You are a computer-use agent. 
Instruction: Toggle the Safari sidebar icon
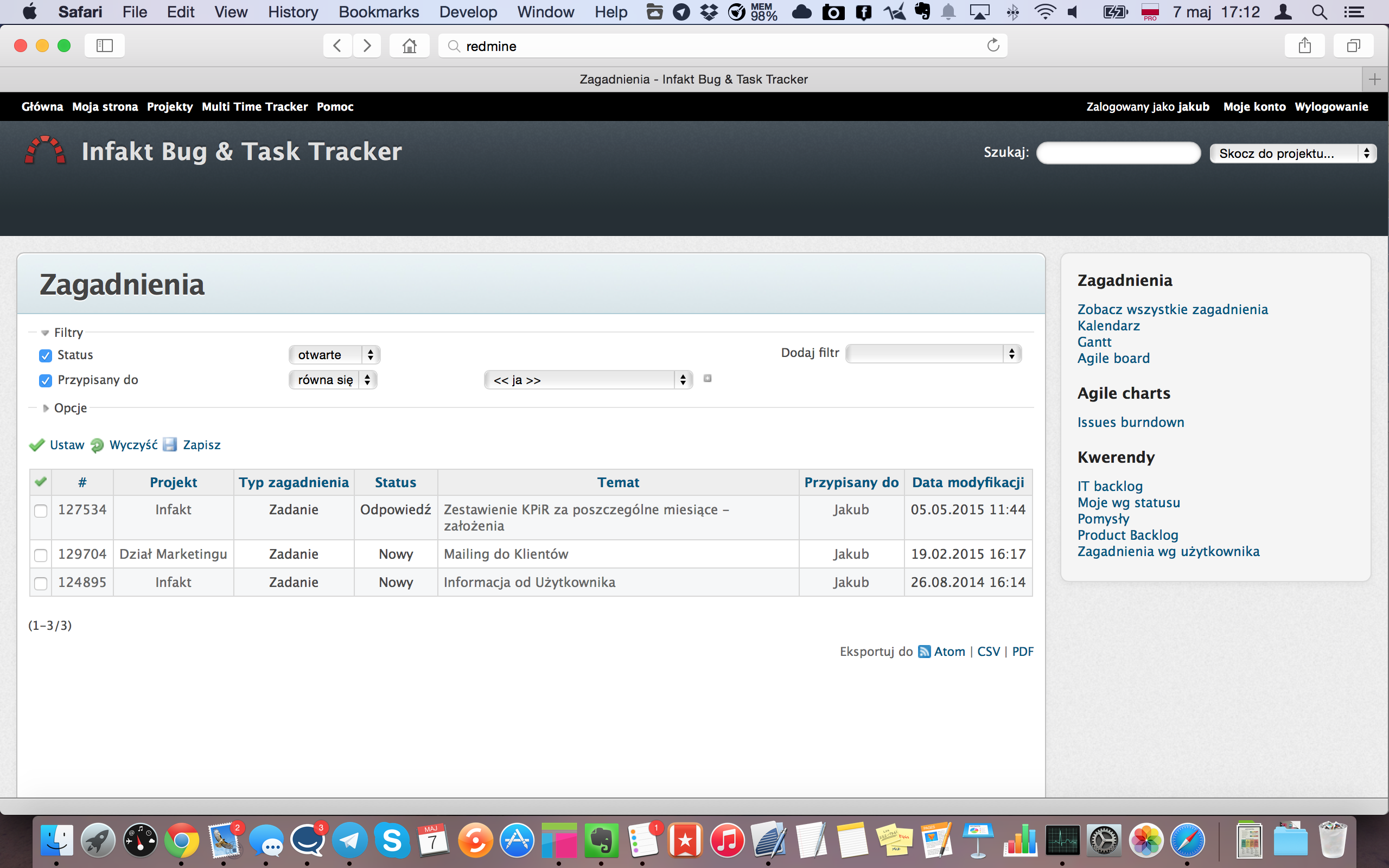point(105,46)
